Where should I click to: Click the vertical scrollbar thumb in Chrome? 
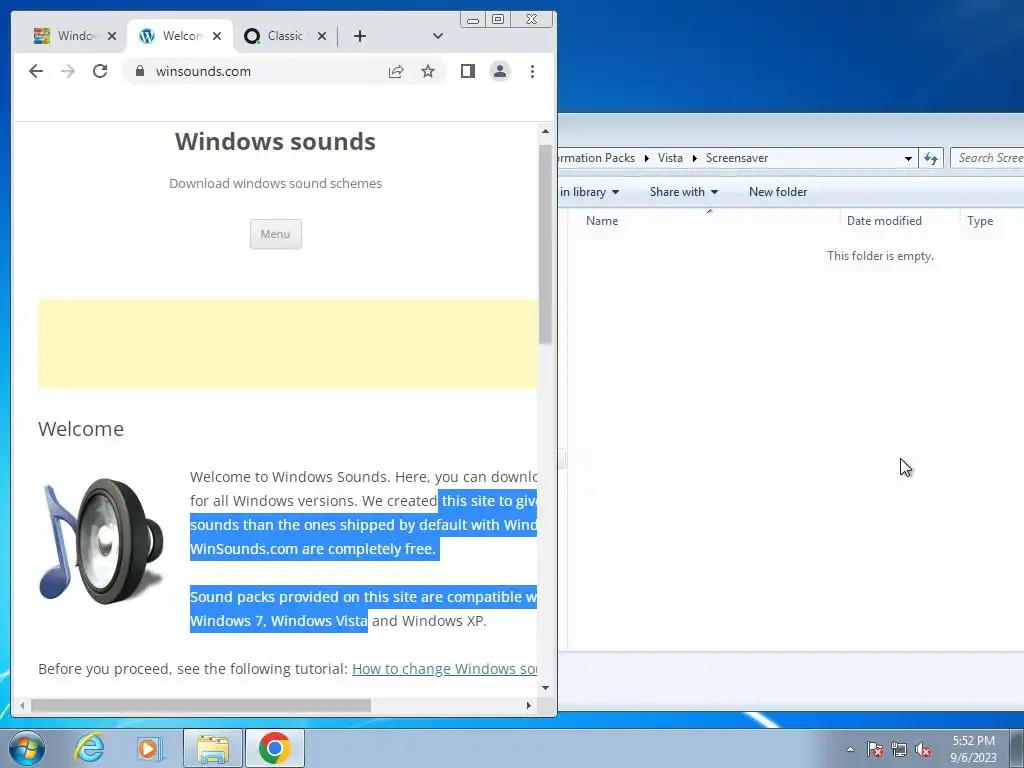pos(545,244)
